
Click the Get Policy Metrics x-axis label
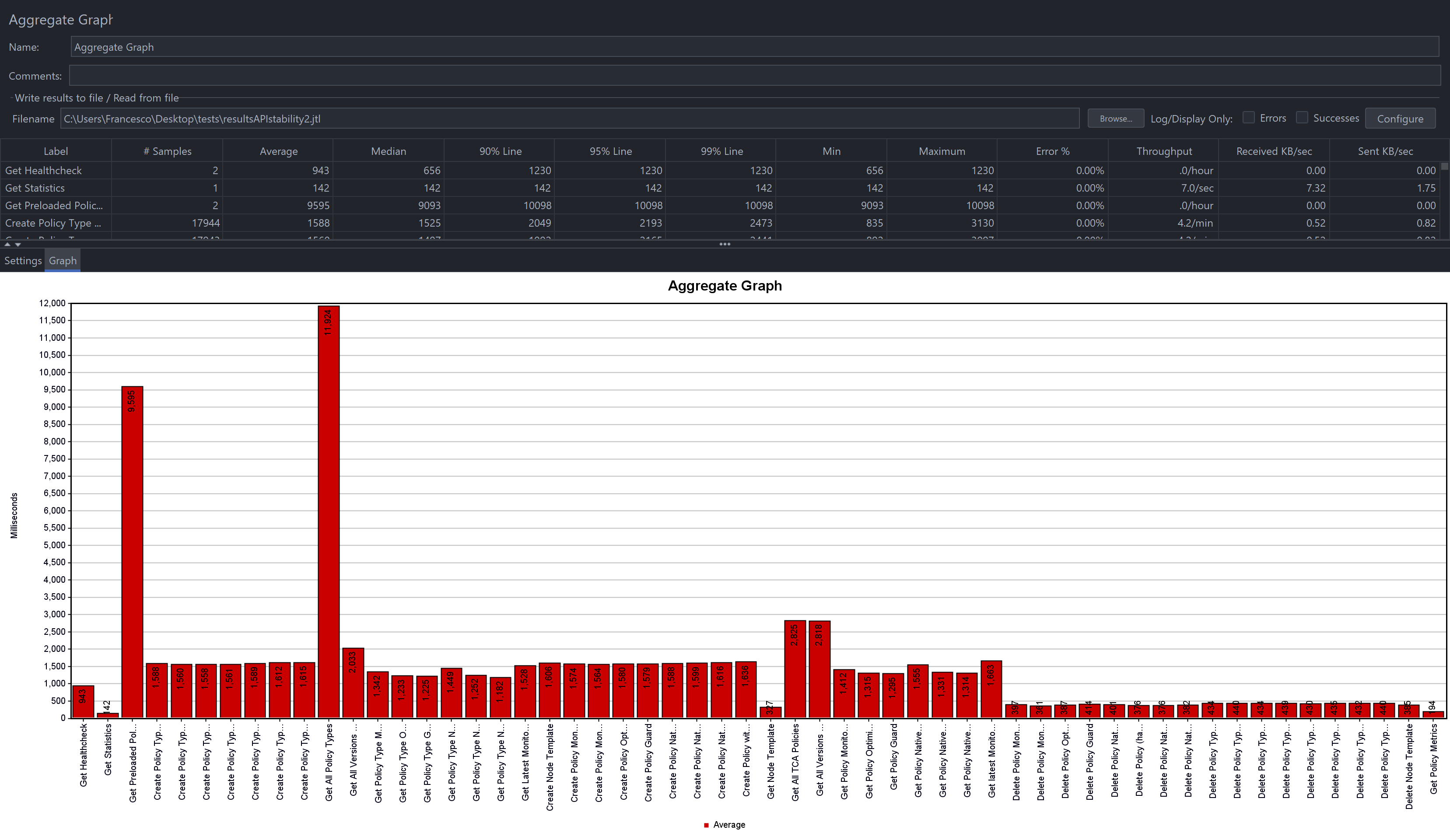pos(1433,758)
